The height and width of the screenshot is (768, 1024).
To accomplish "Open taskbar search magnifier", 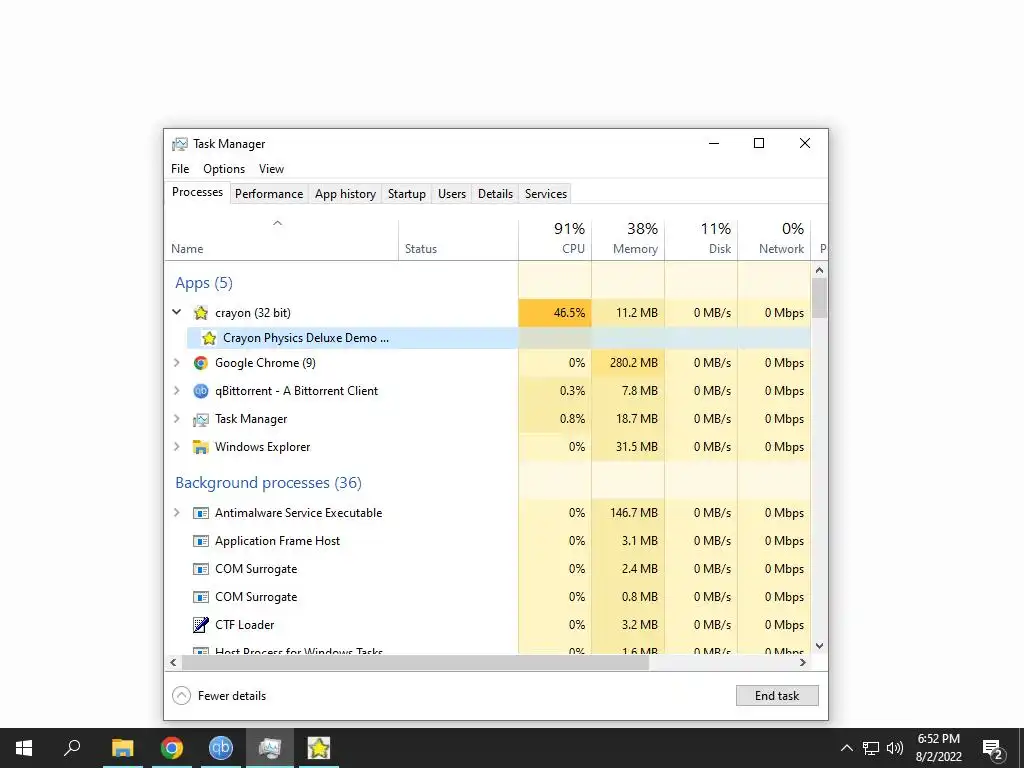I will click(72, 748).
